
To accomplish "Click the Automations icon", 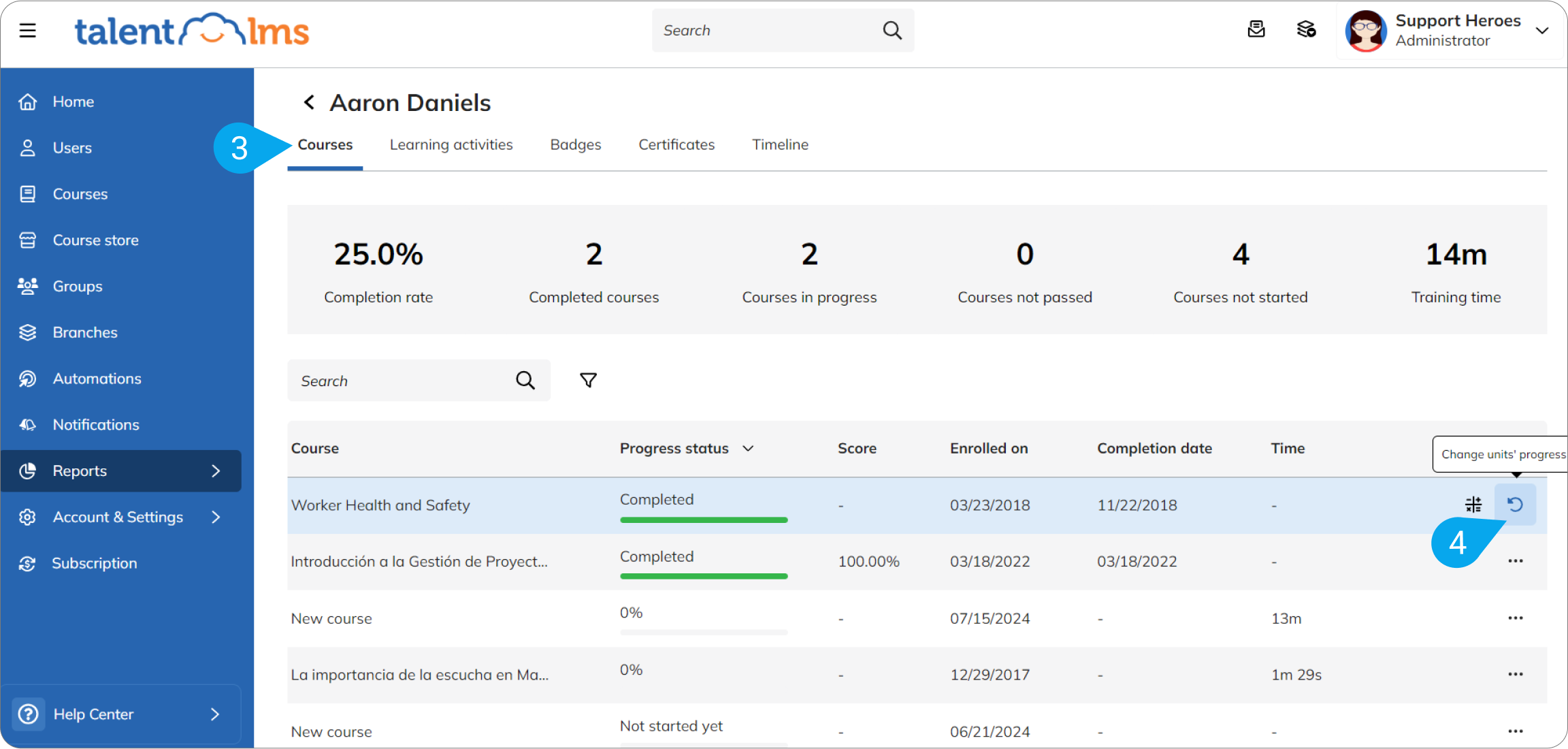I will [x=27, y=379].
